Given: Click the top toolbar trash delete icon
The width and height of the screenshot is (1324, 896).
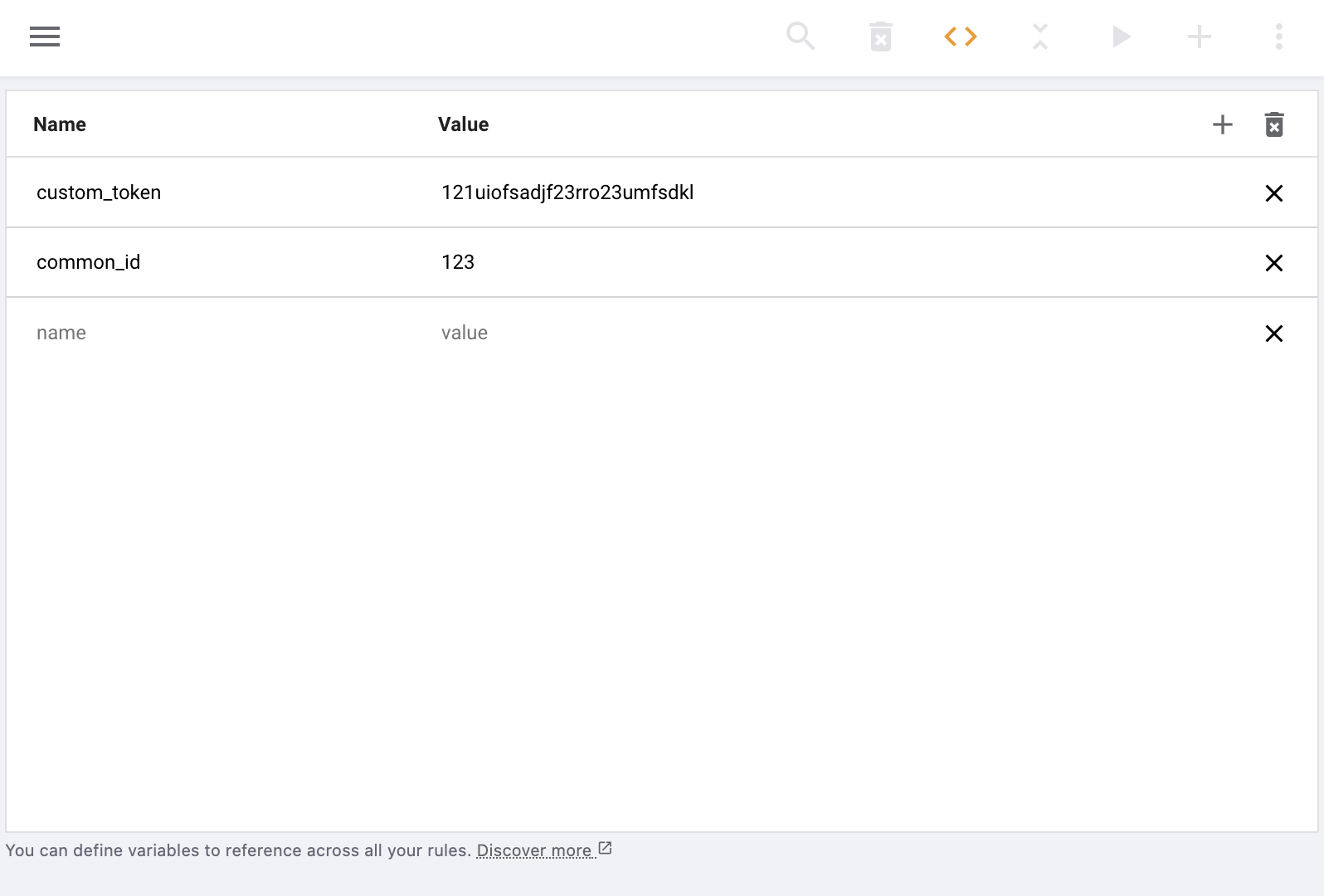Looking at the screenshot, I should 880,37.
